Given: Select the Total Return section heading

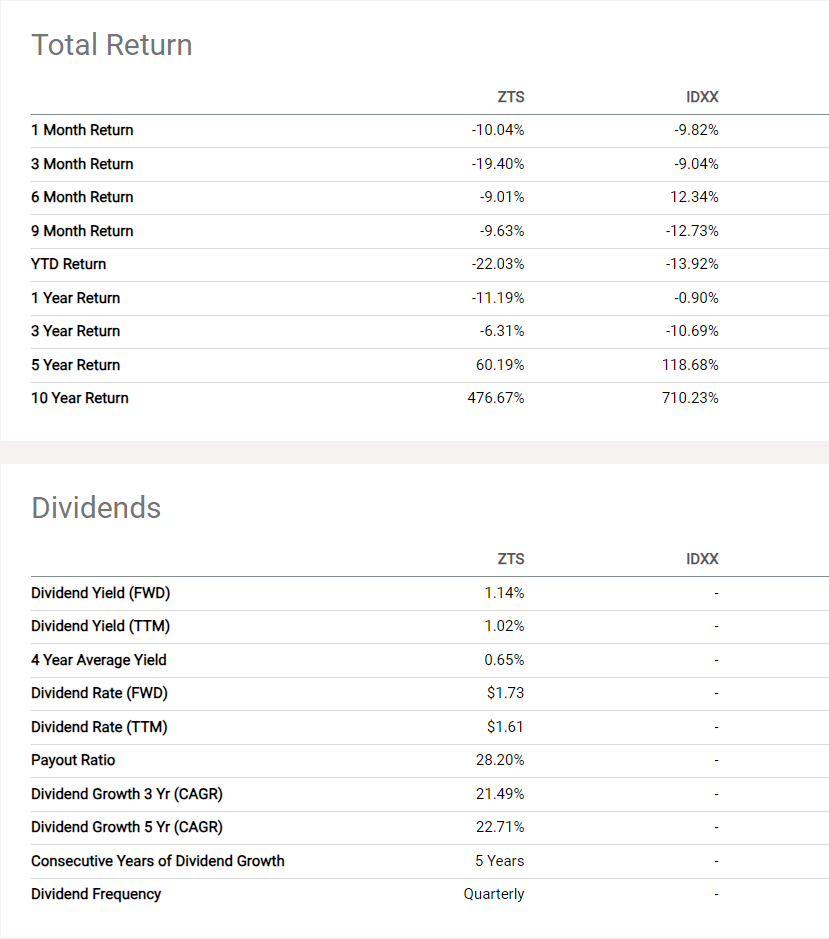Looking at the screenshot, I should coord(112,45).
